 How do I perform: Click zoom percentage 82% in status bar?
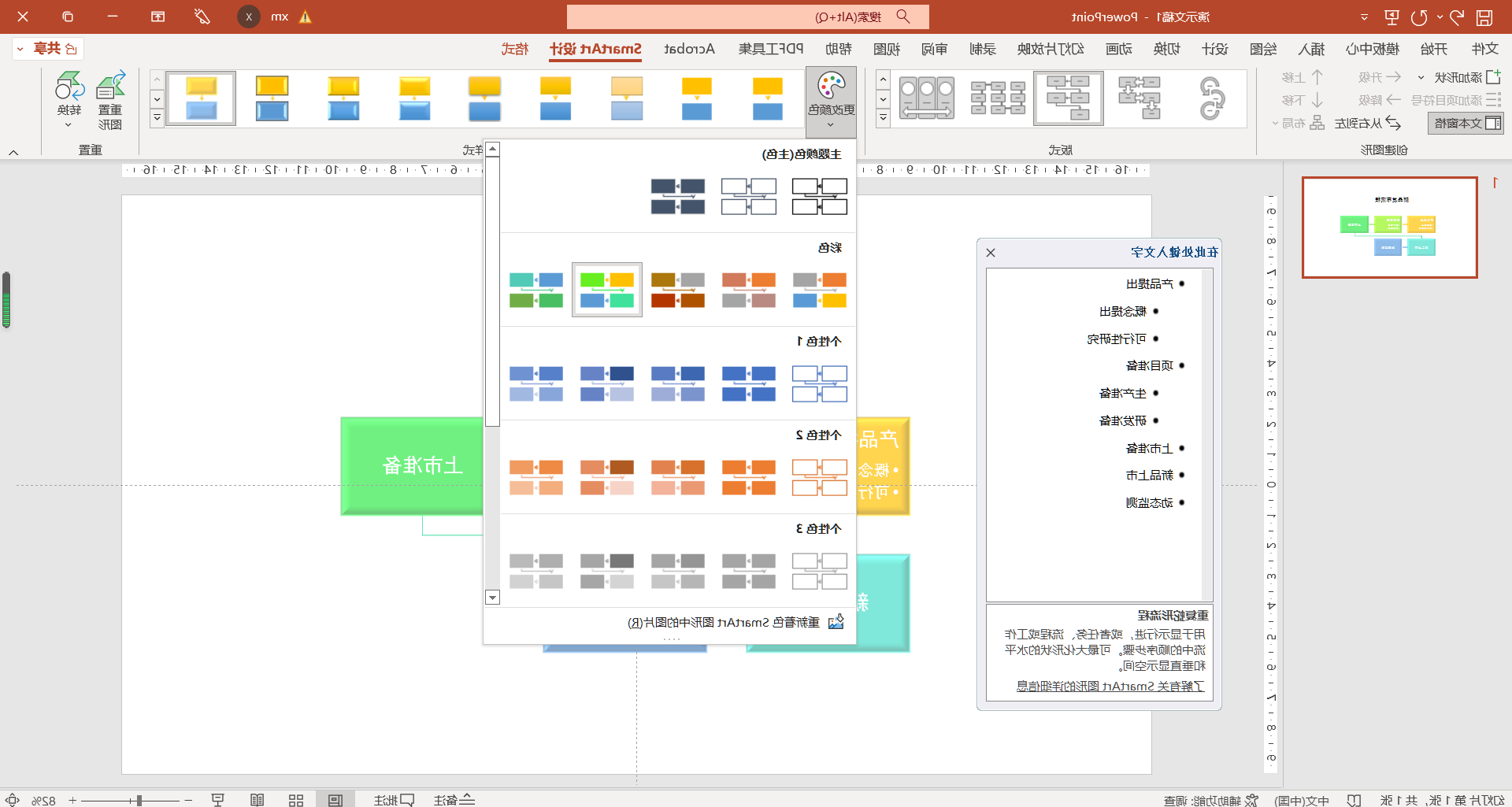[43, 800]
